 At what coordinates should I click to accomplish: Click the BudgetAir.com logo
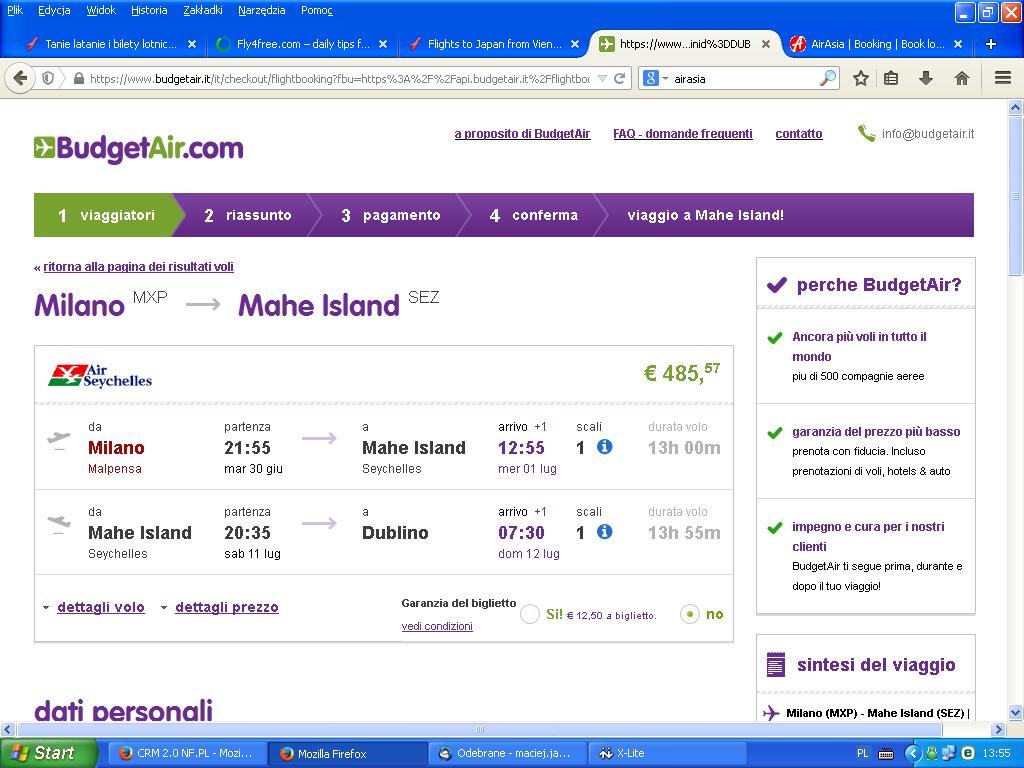pos(138,149)
